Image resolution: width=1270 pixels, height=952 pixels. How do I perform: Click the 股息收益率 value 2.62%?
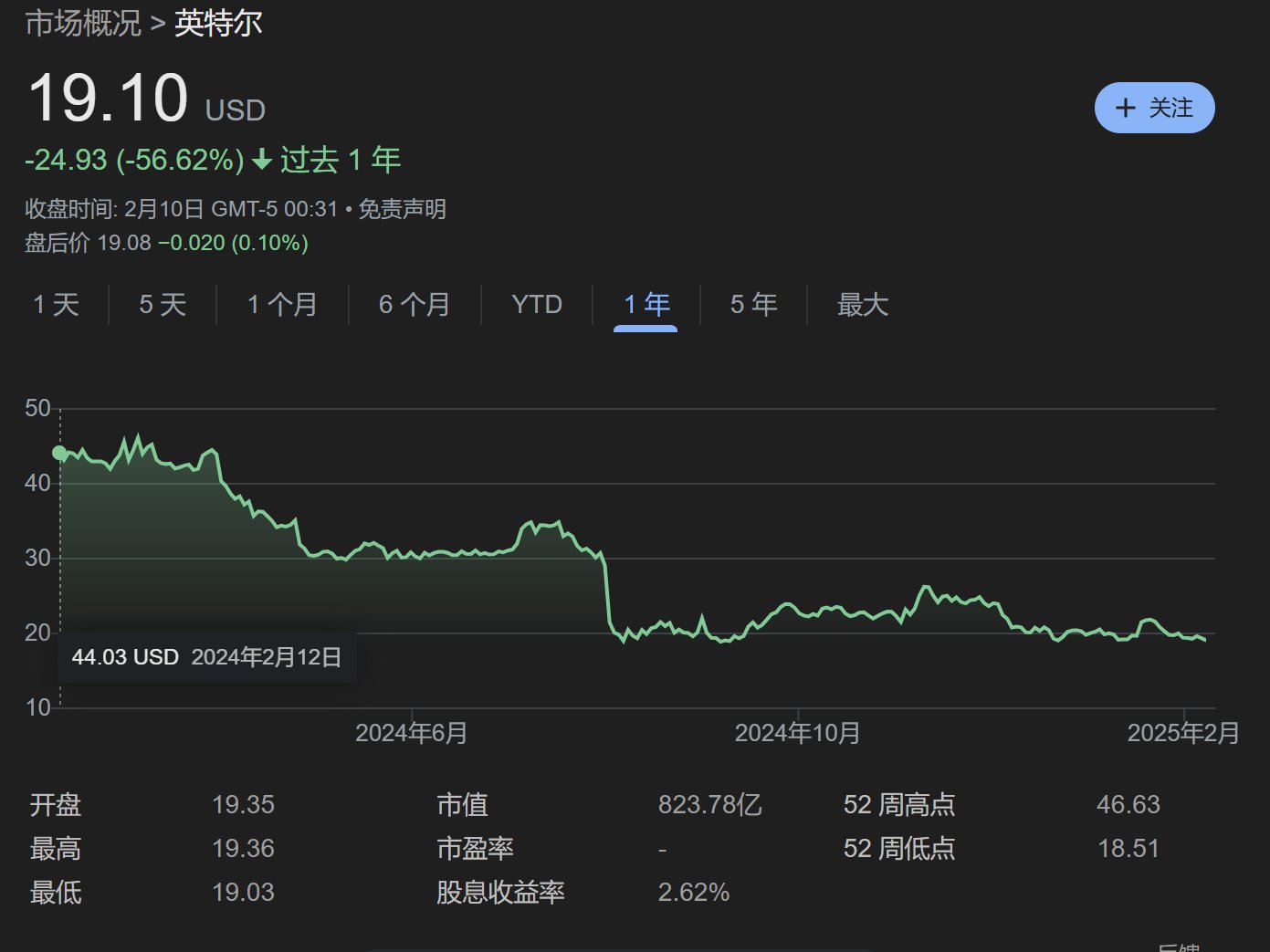694,893
